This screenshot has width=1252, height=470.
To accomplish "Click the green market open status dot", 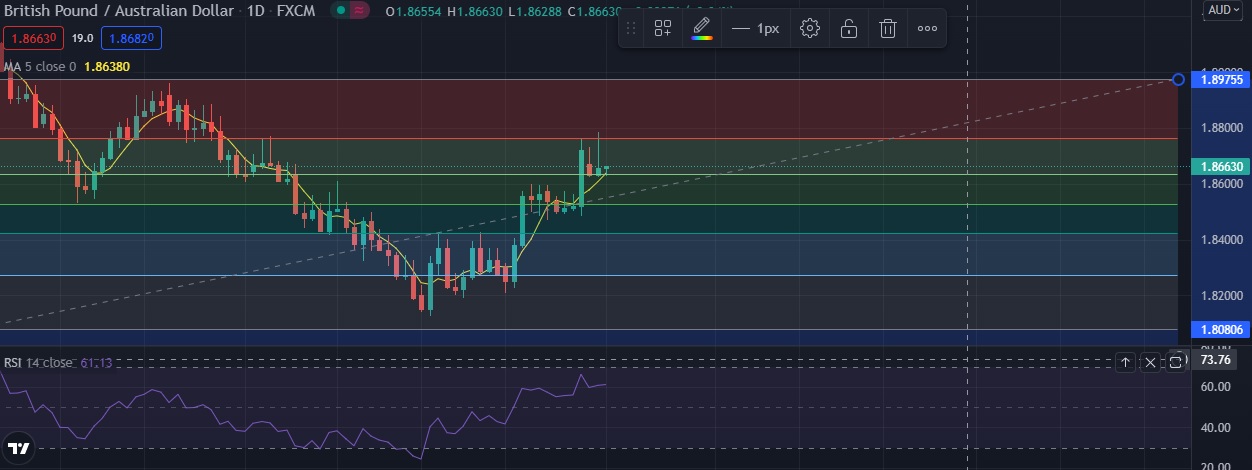I will (341, 9).
